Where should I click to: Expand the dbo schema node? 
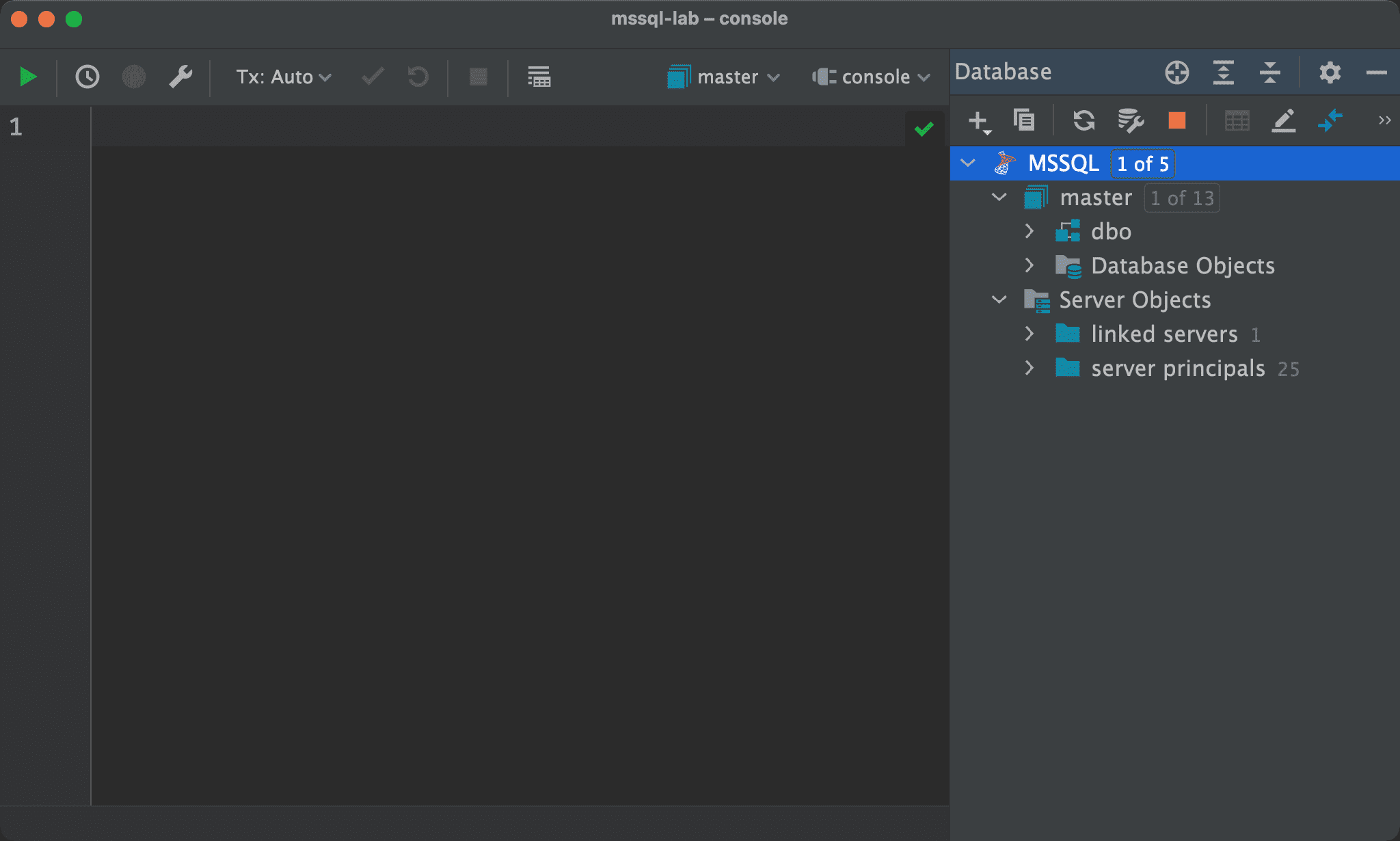pos(1029,231)
